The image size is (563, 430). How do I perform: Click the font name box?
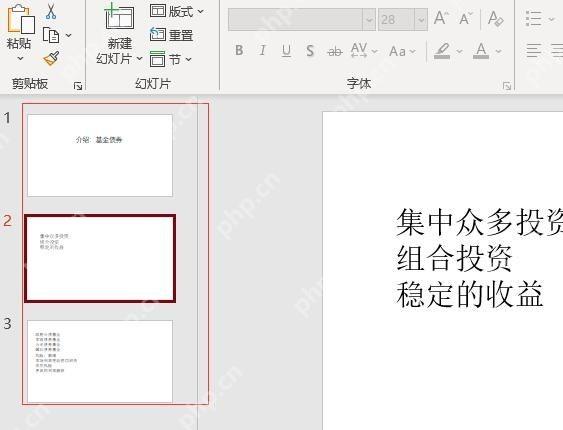[x=295, y=19]
